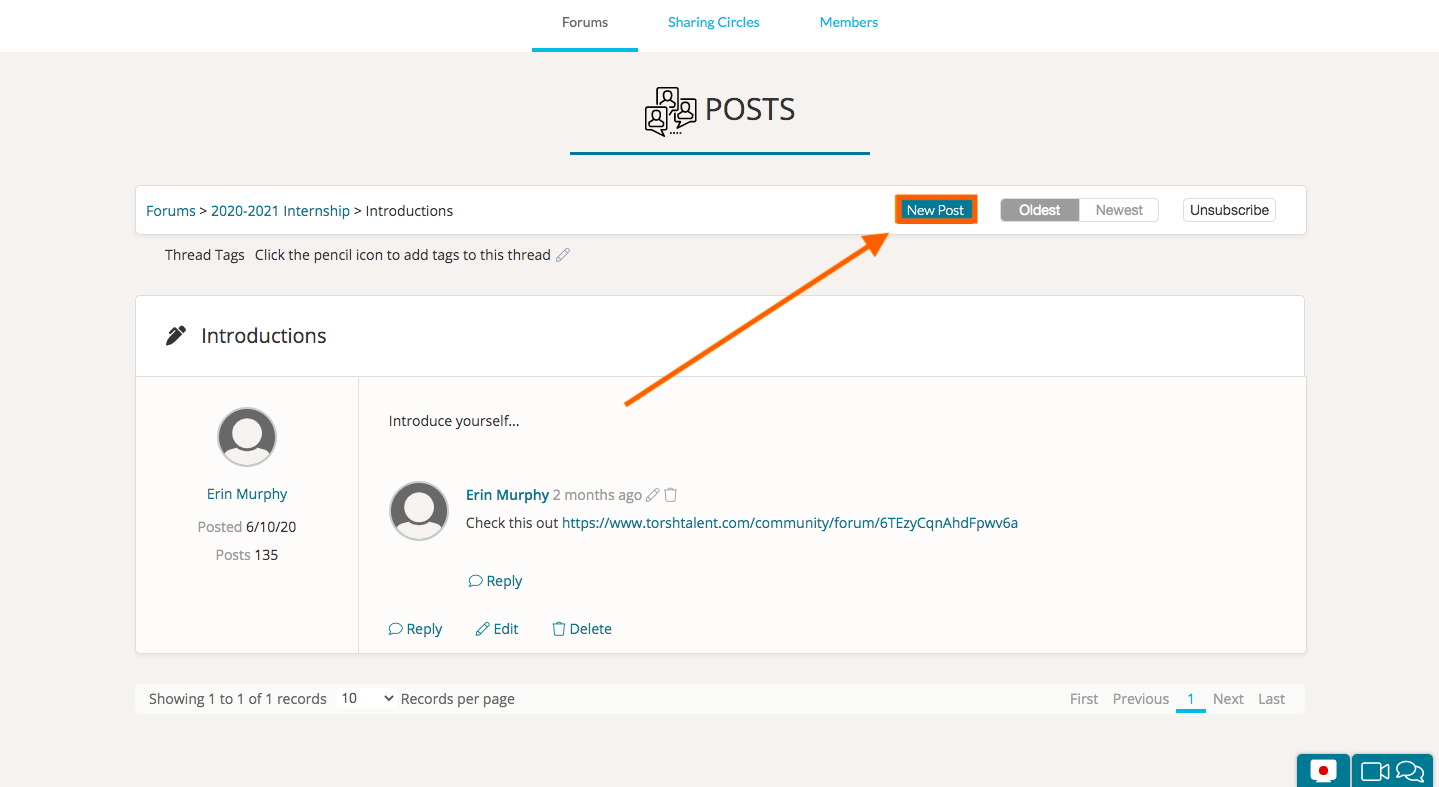Viewport: 1439px width, 787px height.
Task: Go to the 2020-2021 Internship breadcrumb
Action: tap(280, 211)
